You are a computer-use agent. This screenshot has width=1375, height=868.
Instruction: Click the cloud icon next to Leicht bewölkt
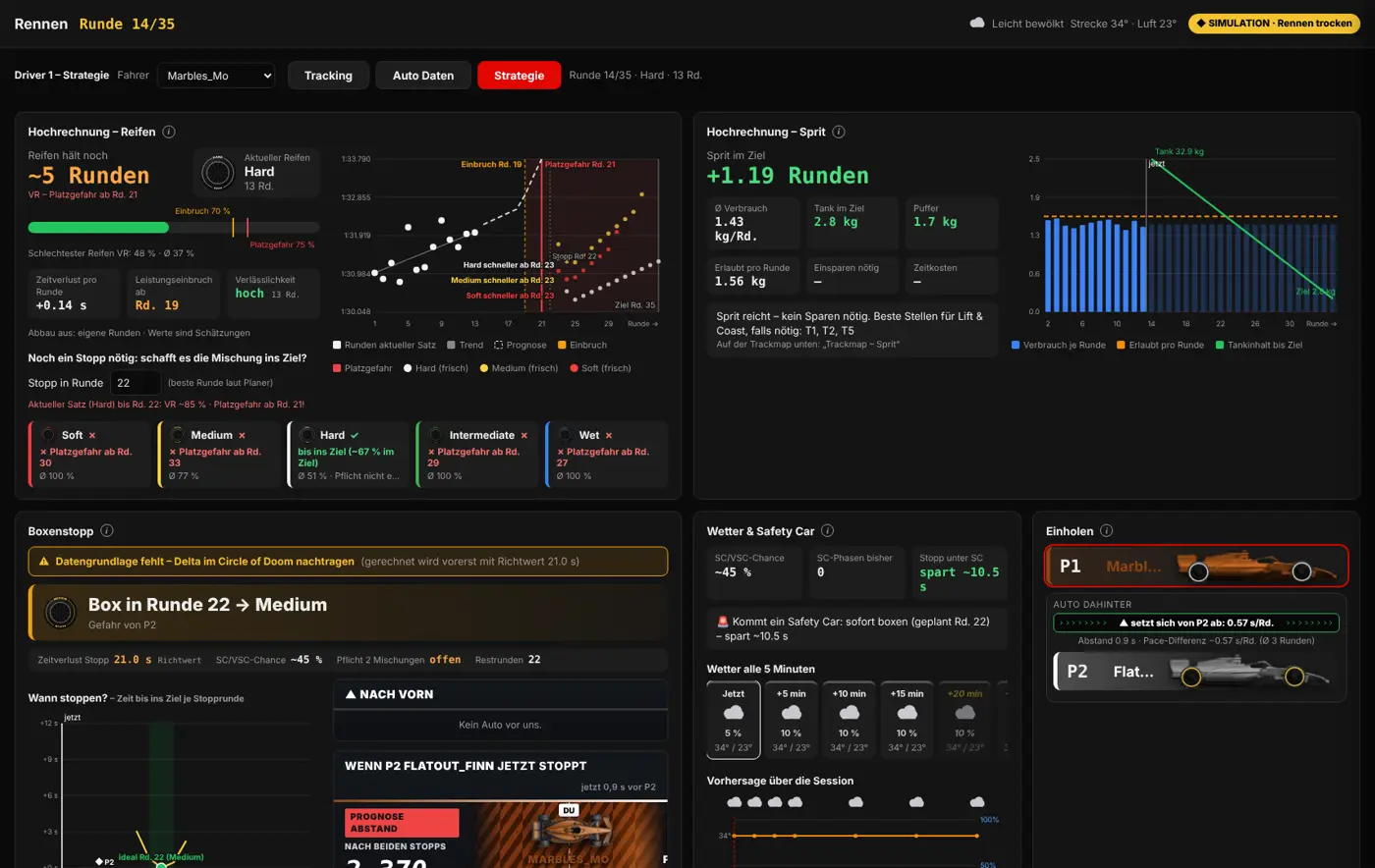coord(977,23)
